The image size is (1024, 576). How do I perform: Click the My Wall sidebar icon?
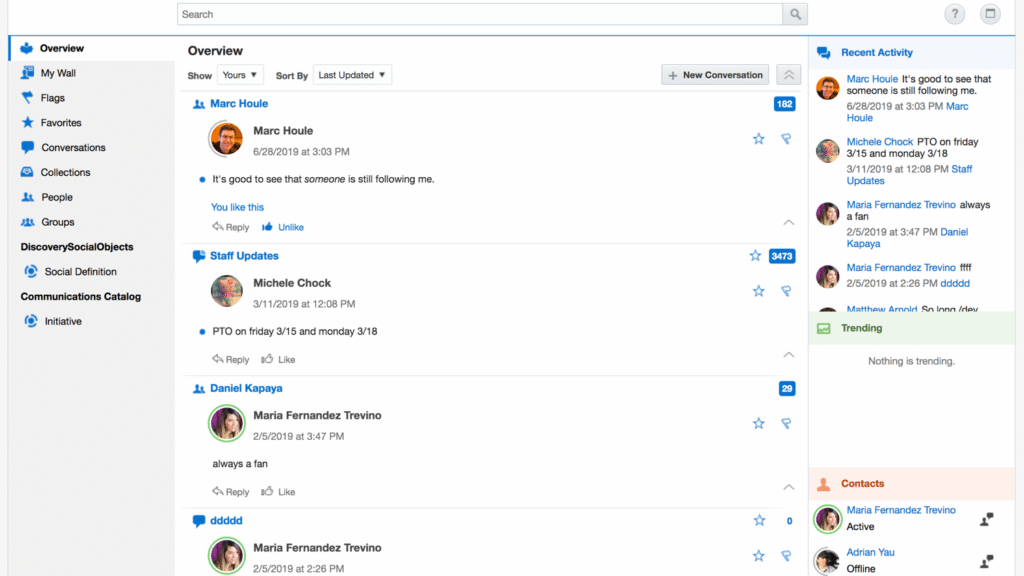click(x=27, y=73)
